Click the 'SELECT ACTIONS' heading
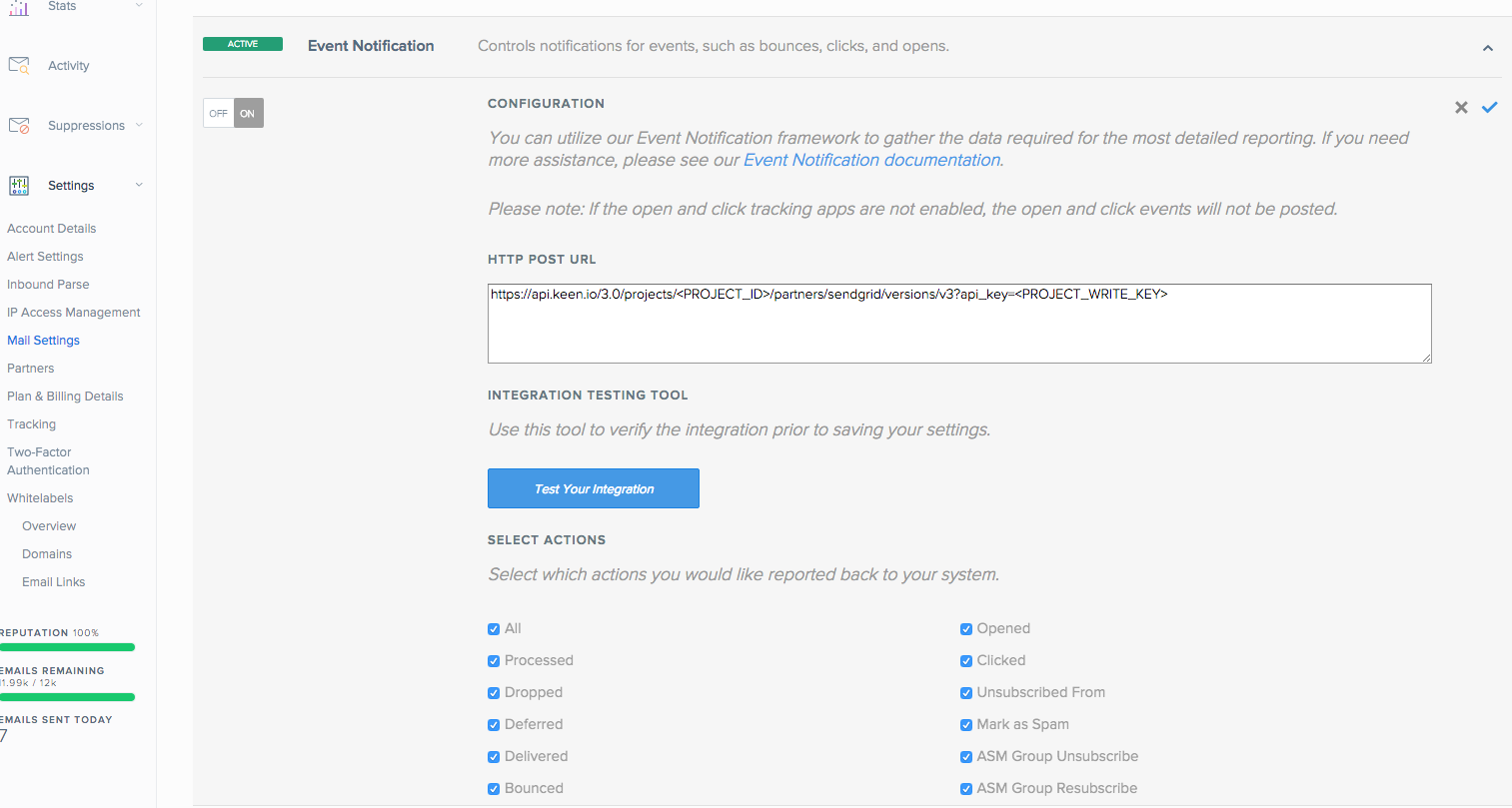1512x808 pixels. pyautogui.click(x=547, y=540)
